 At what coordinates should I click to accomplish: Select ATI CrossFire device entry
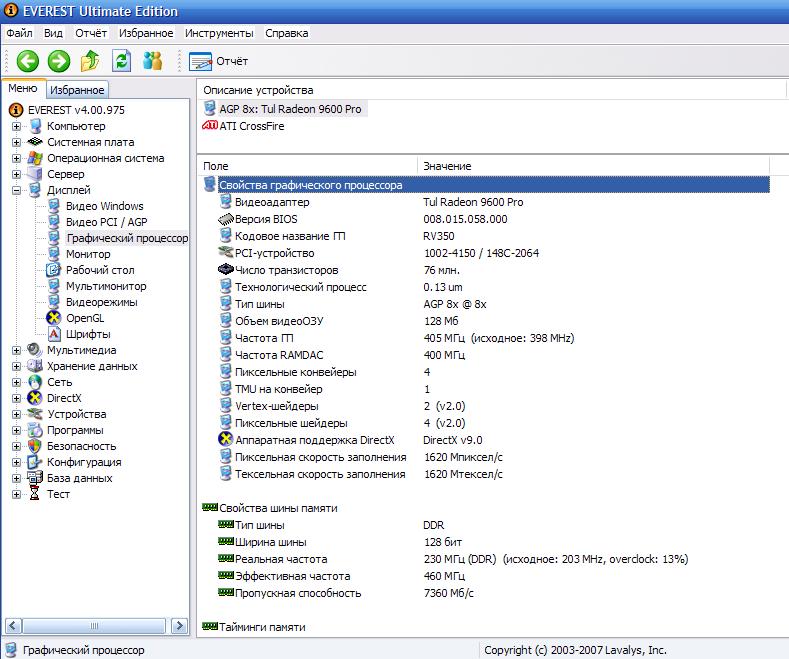252,126
